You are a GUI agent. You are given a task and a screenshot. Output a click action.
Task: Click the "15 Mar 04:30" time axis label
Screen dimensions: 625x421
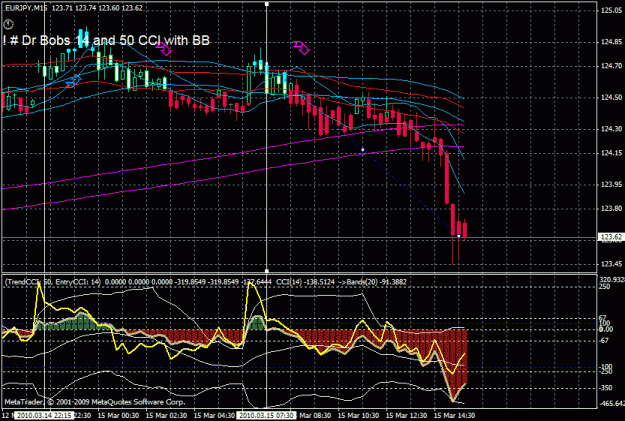pyautogui.click(x=214, y=415)
